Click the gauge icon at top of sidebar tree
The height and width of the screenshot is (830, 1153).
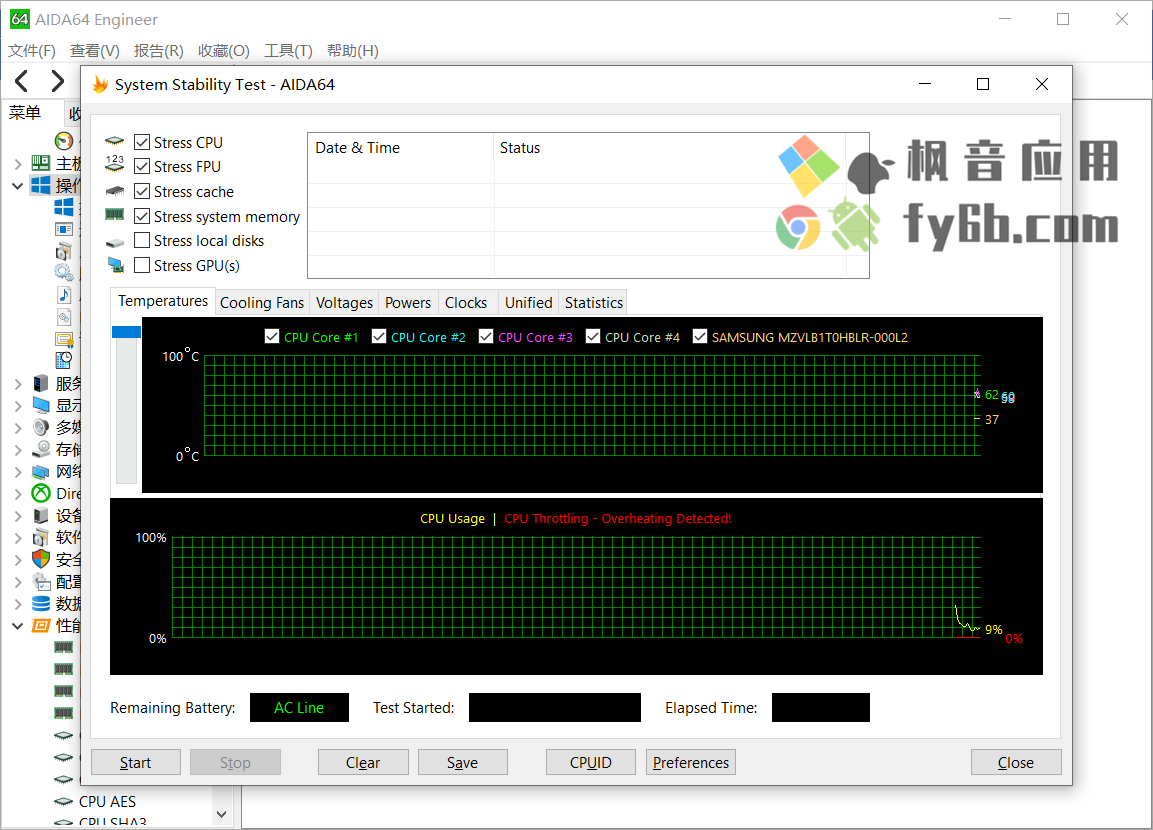pyautogui.click(x=65, y=140)
